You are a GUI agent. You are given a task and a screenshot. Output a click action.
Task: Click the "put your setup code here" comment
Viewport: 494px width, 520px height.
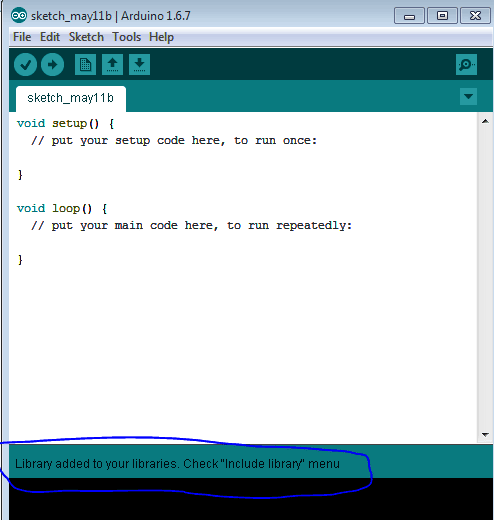[x=174, y=141]
